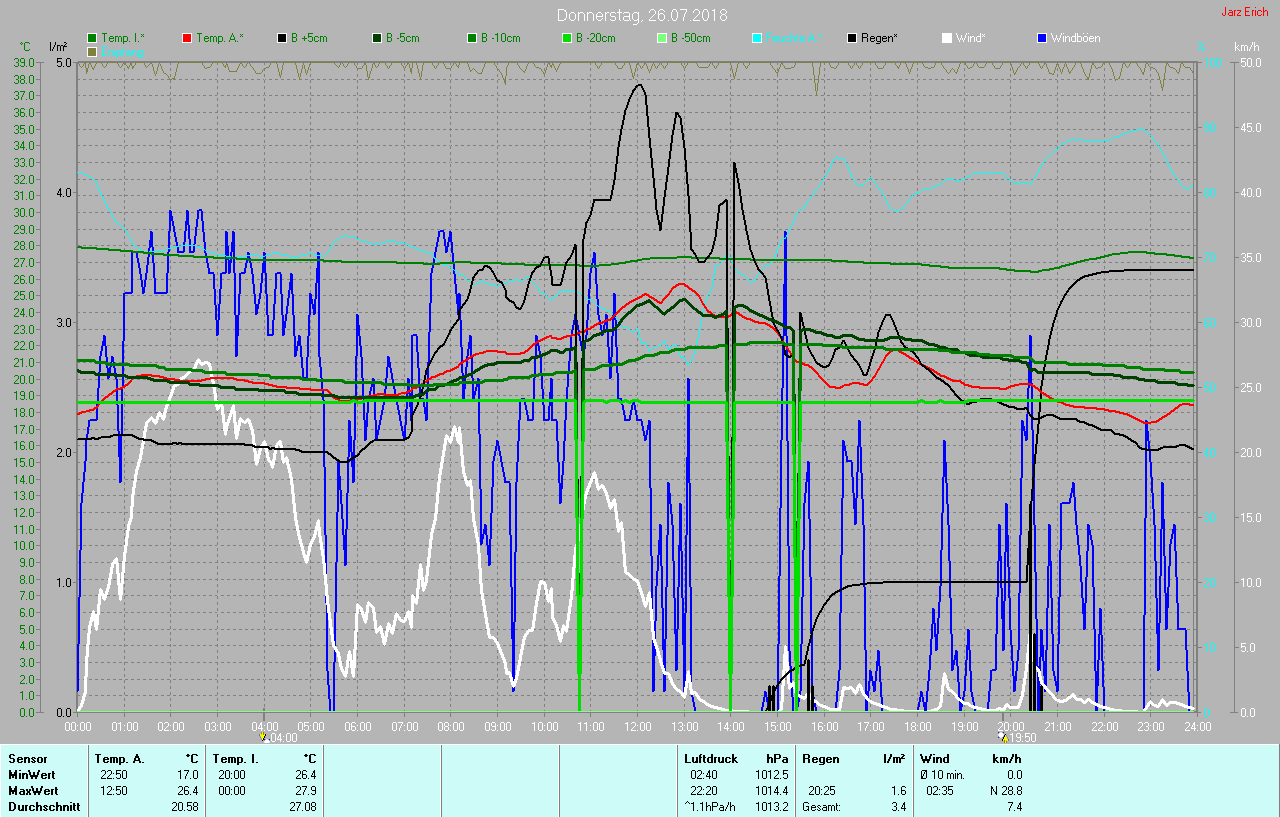Click the red Temp. A. legend swatch

(x=187, y=38)
